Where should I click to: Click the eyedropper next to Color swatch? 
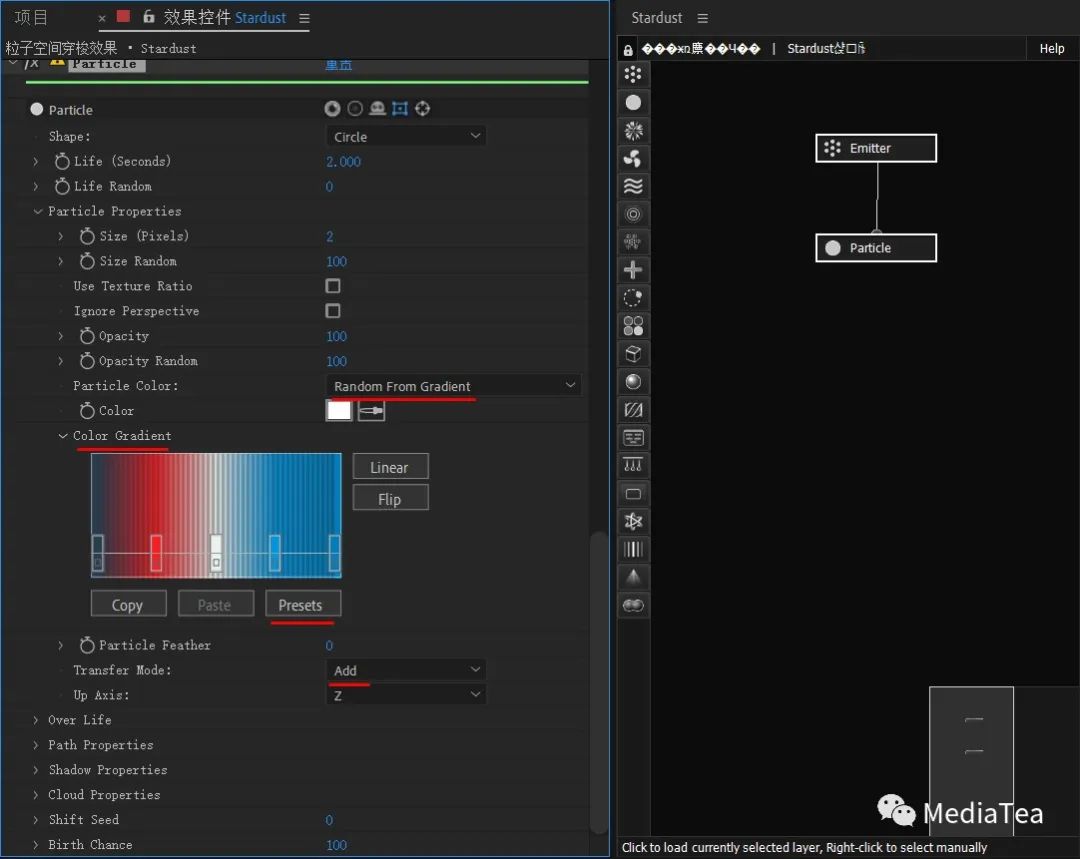pos(371,411)
